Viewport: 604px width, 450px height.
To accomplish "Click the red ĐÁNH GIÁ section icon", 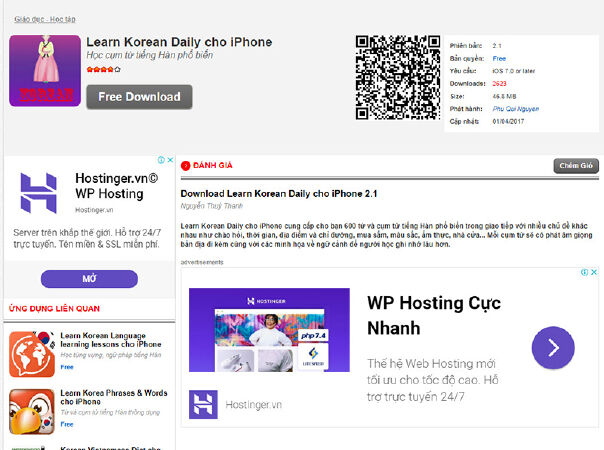I will (185, 166).
